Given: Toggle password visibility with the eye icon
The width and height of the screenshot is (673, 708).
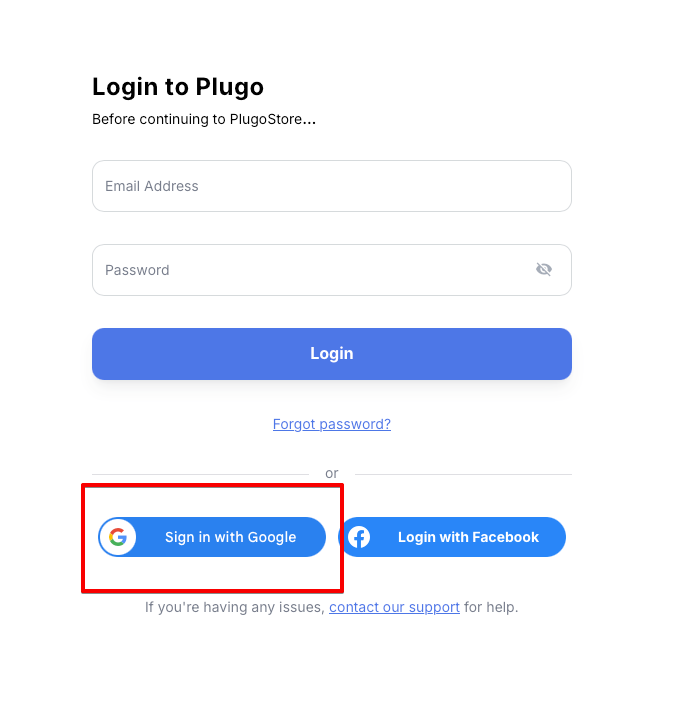Looking at the screenshot, I should click(x=544, y=269).
